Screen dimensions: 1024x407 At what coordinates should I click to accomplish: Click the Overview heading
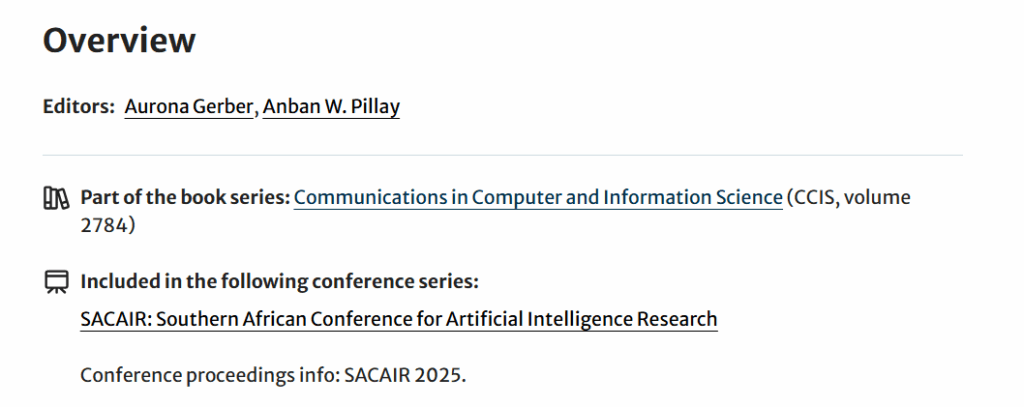[119, 40]
